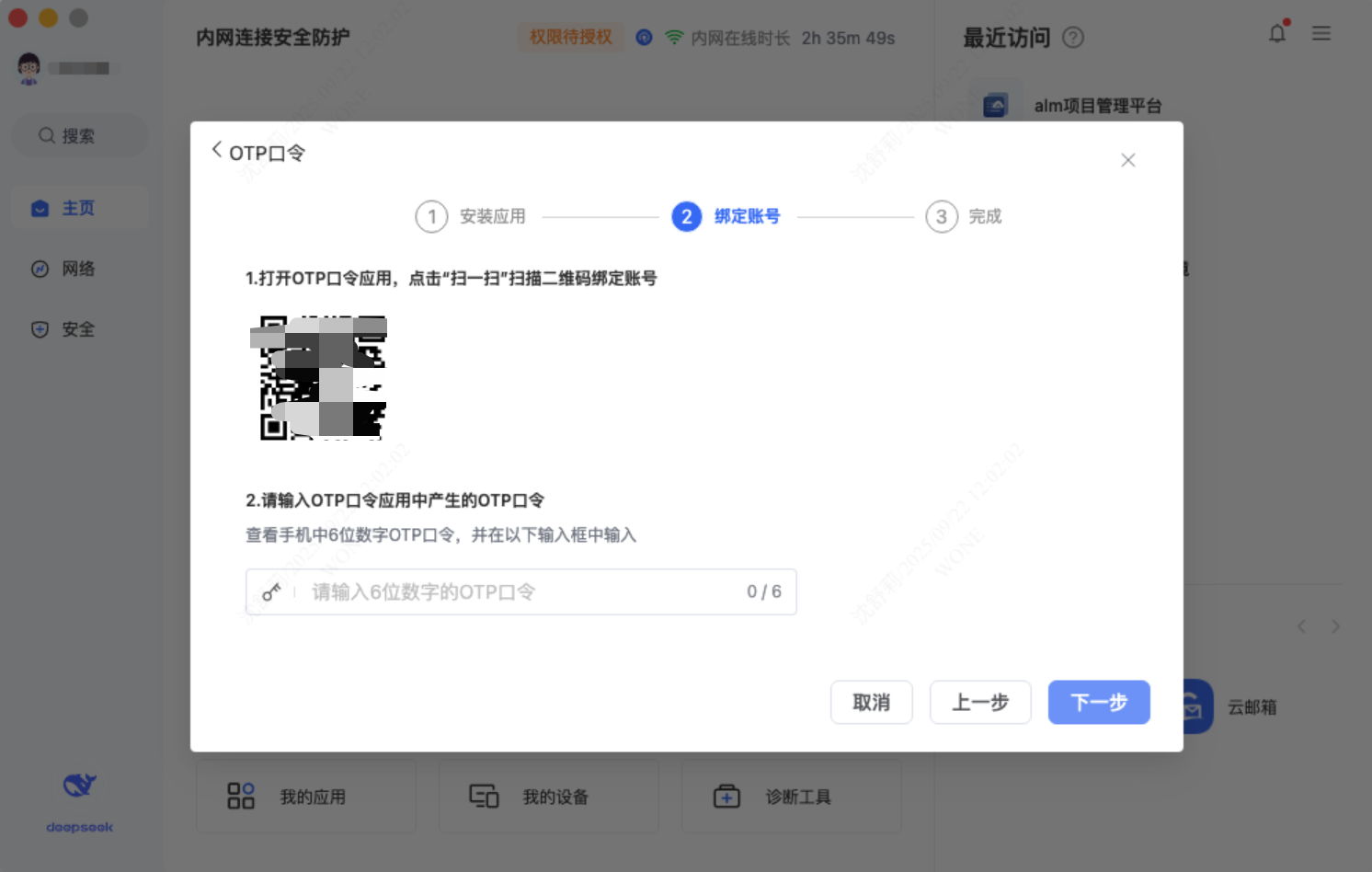1372x872 pixels.
Task: Click the green Wi-Fi status icon
Action: tap(674, 38)
